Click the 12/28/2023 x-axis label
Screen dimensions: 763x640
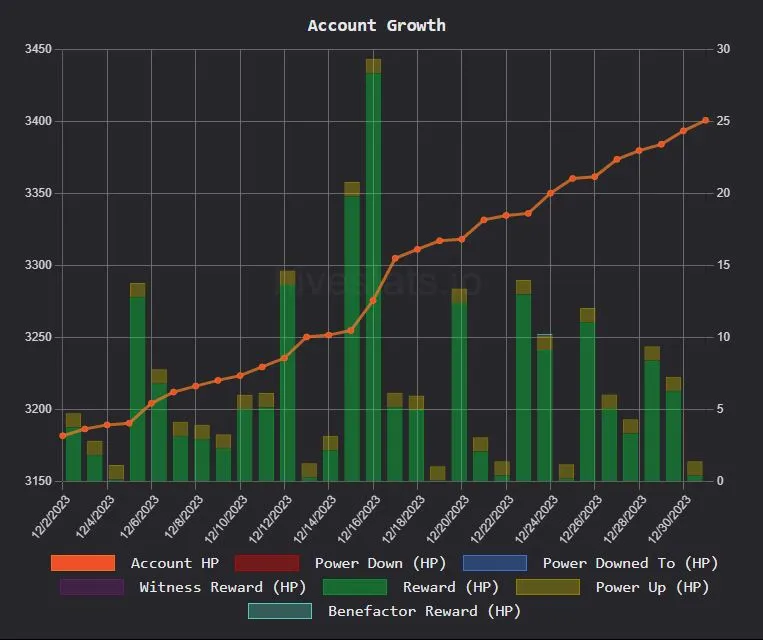[625, 519]
